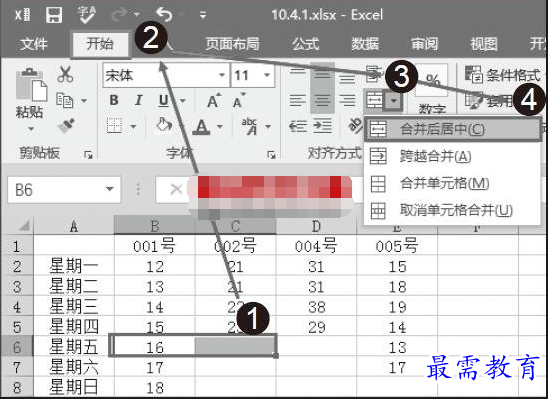
Task: Click the 条件格式 conditional formatting button
Action: pyautogui.click(x=503, y=74)
